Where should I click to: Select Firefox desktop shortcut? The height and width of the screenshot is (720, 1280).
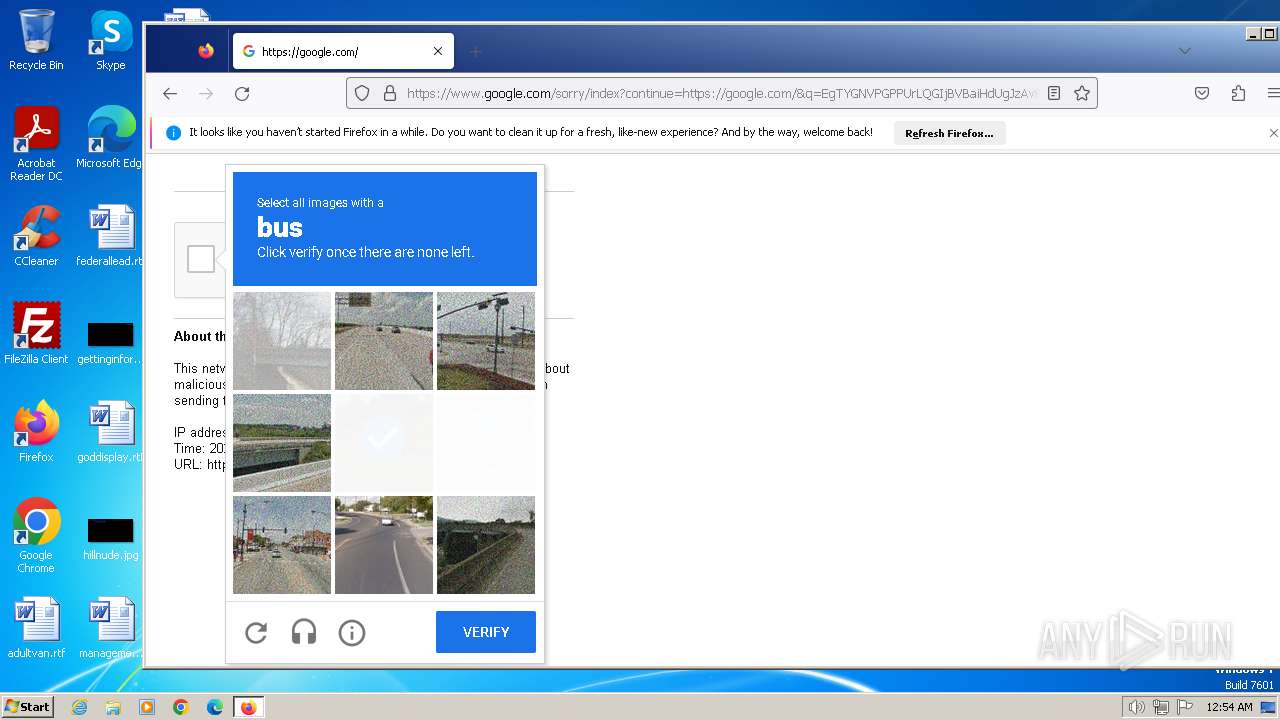coord(36,432)
